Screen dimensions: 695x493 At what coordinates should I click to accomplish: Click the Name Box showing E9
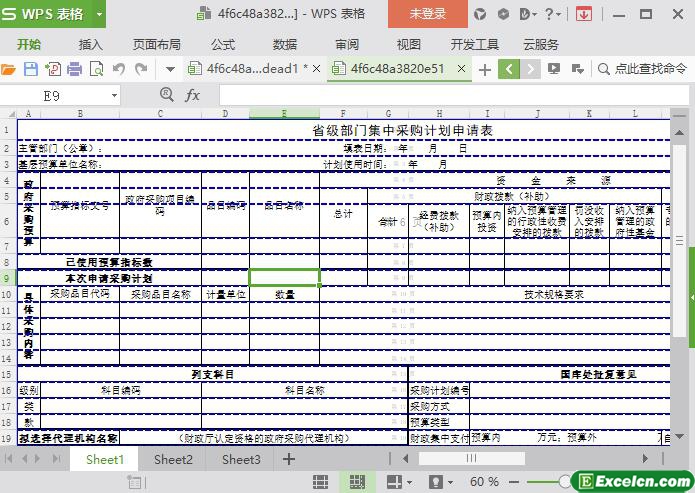tap(52, 96)
